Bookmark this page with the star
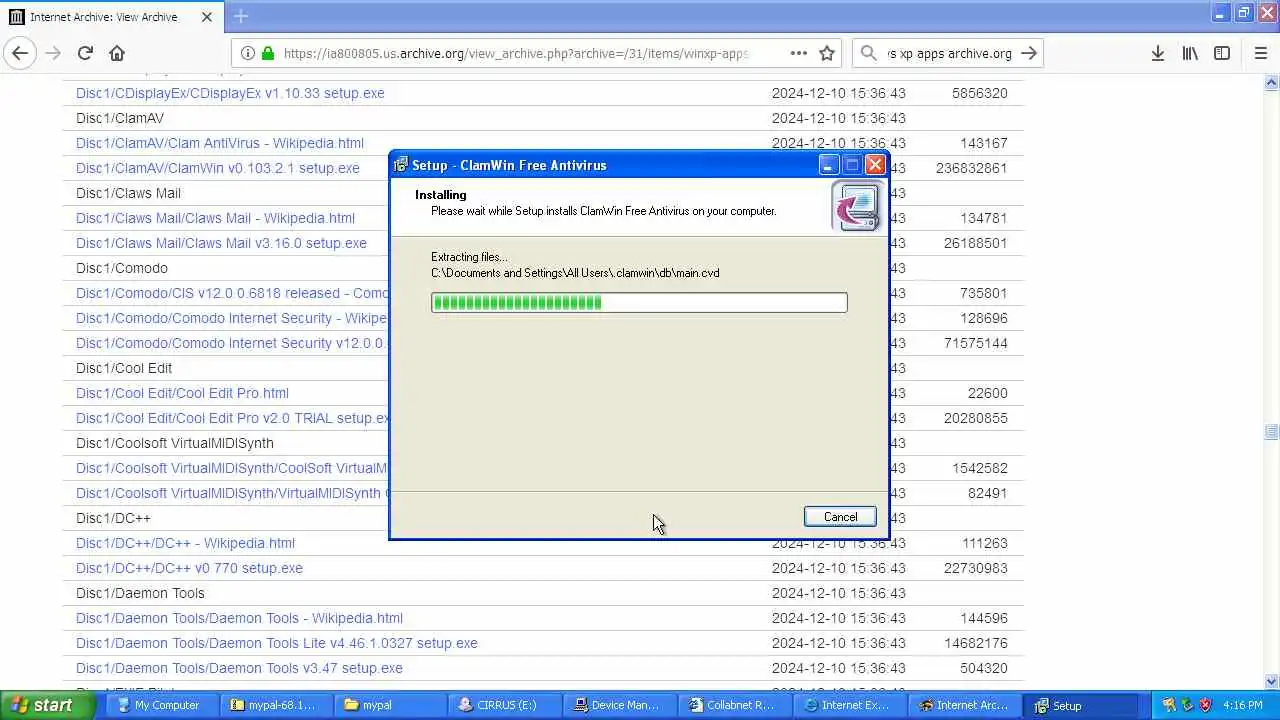 pos(827,53)
